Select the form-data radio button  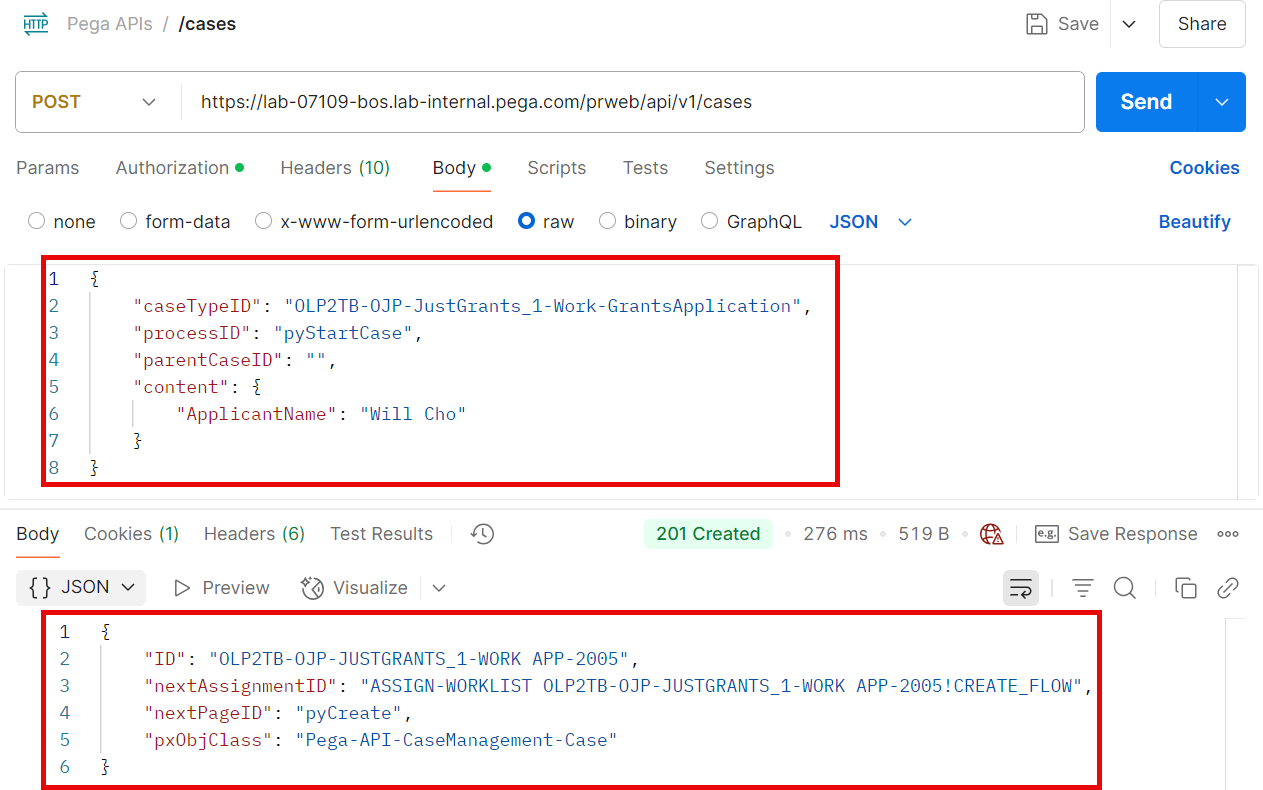pos(128,222)
